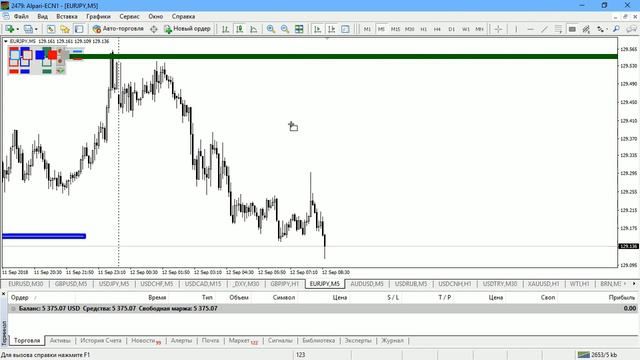Select the M30 timeframe
Image resolution: width=640 pixels, height=360 pixels.
coord(409,29)
